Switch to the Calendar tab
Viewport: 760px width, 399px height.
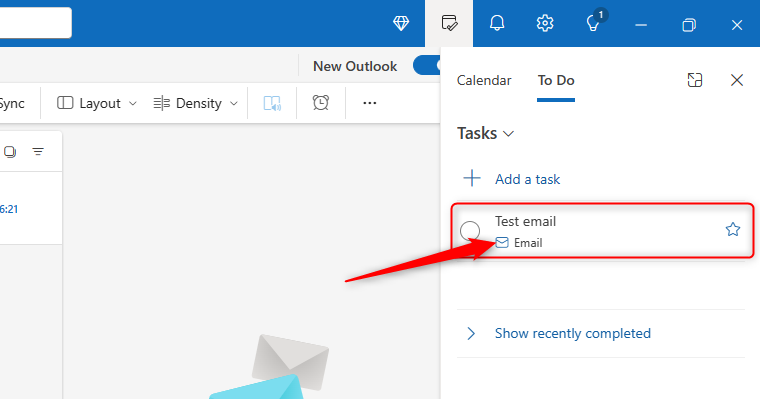pos(484,80)
